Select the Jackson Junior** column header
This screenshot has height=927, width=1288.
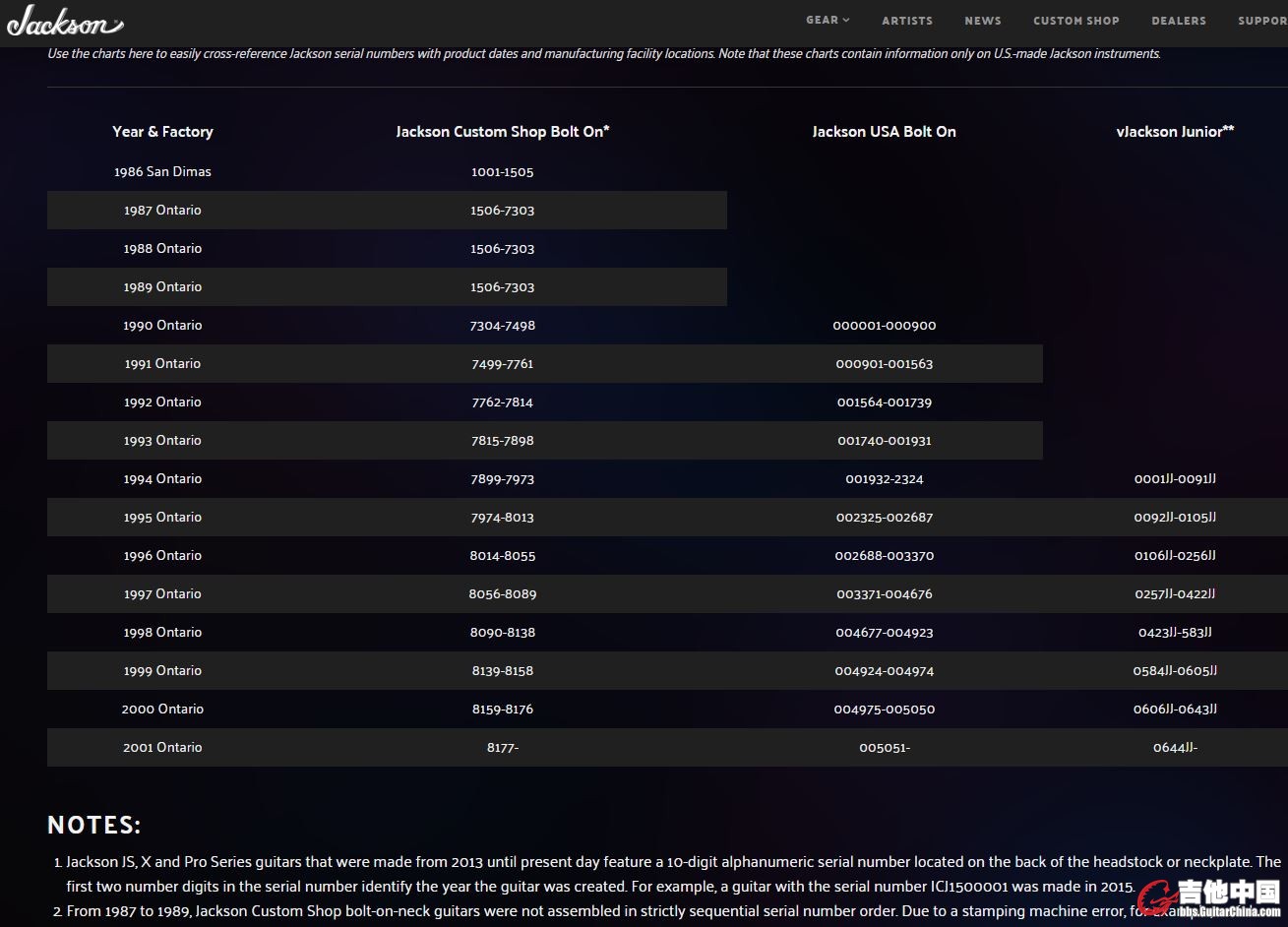1175,132
